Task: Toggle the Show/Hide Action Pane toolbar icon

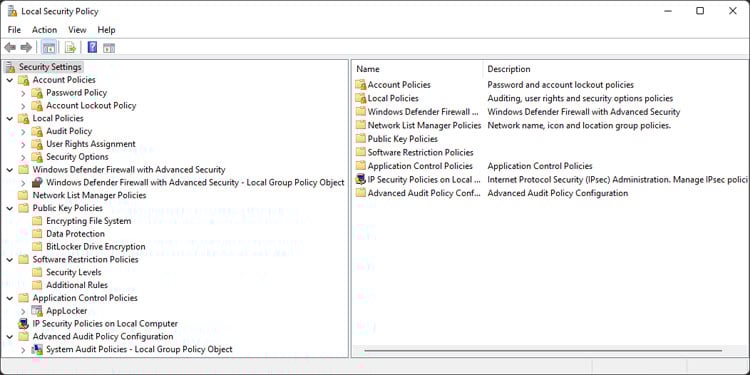Action: (109, 47)
